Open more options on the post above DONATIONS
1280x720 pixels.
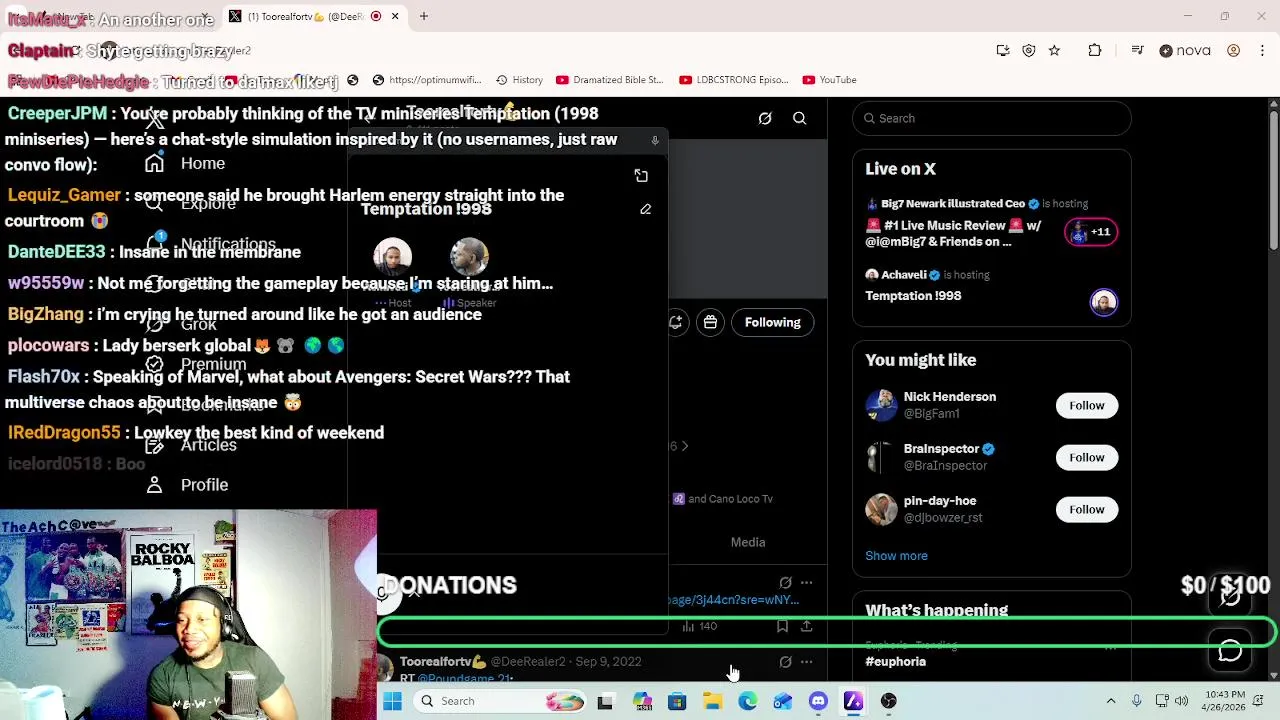click(806, 582)
